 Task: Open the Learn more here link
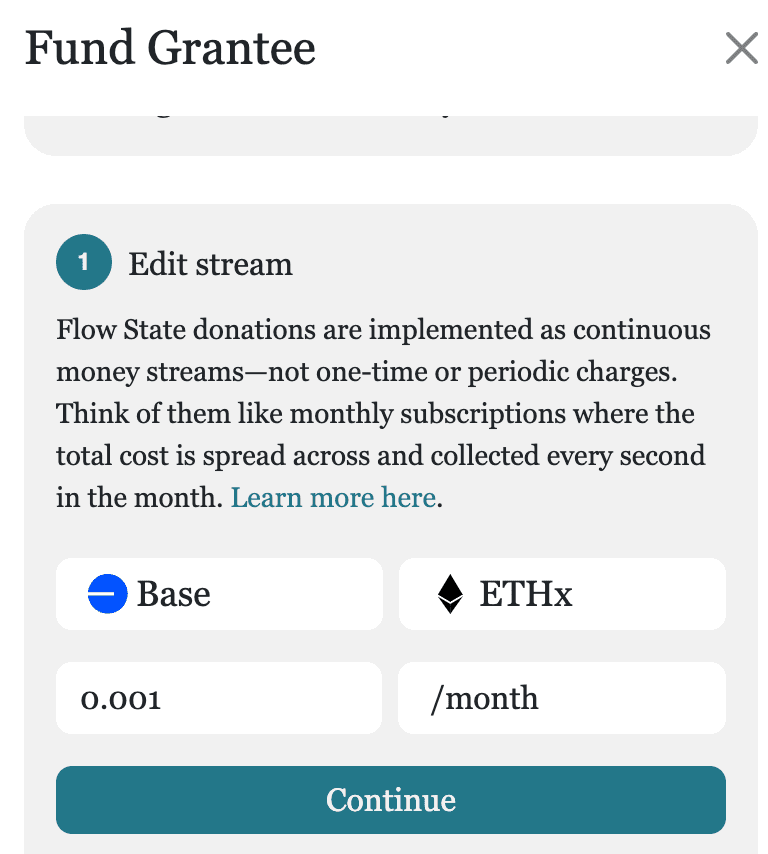tap(333, 497)
